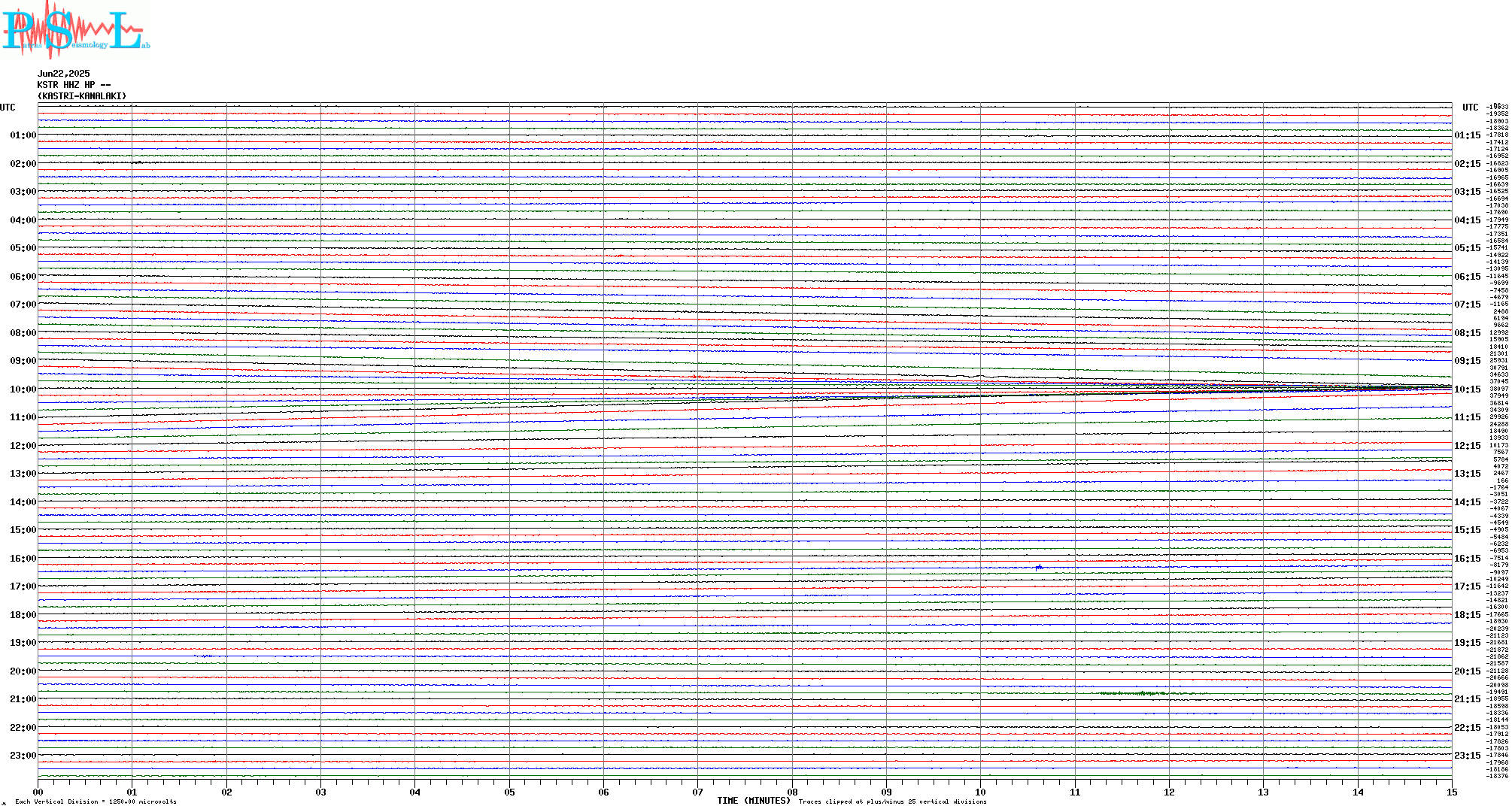Click the UTC label at the left
The height and width of the screenshot is (812, 1512).
(x=8, y=108)
